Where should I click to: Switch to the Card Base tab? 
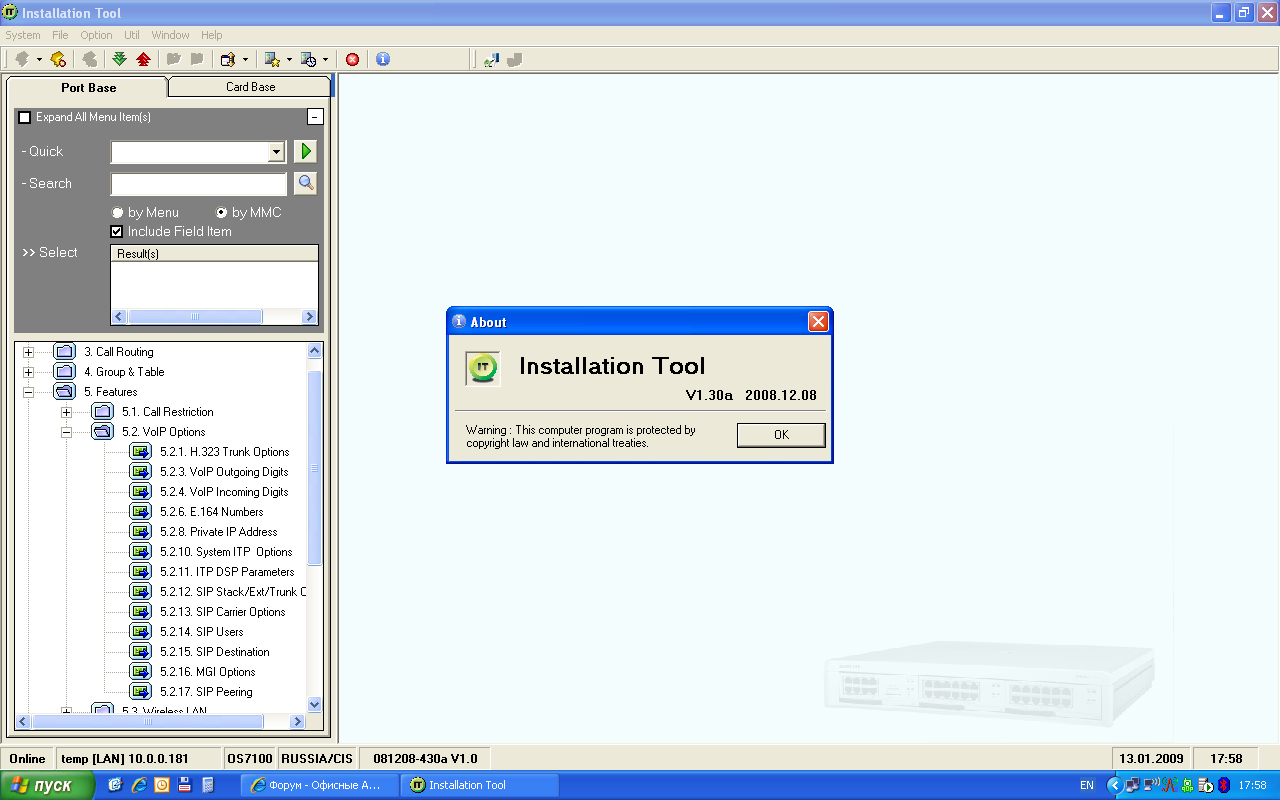(250, 87)
